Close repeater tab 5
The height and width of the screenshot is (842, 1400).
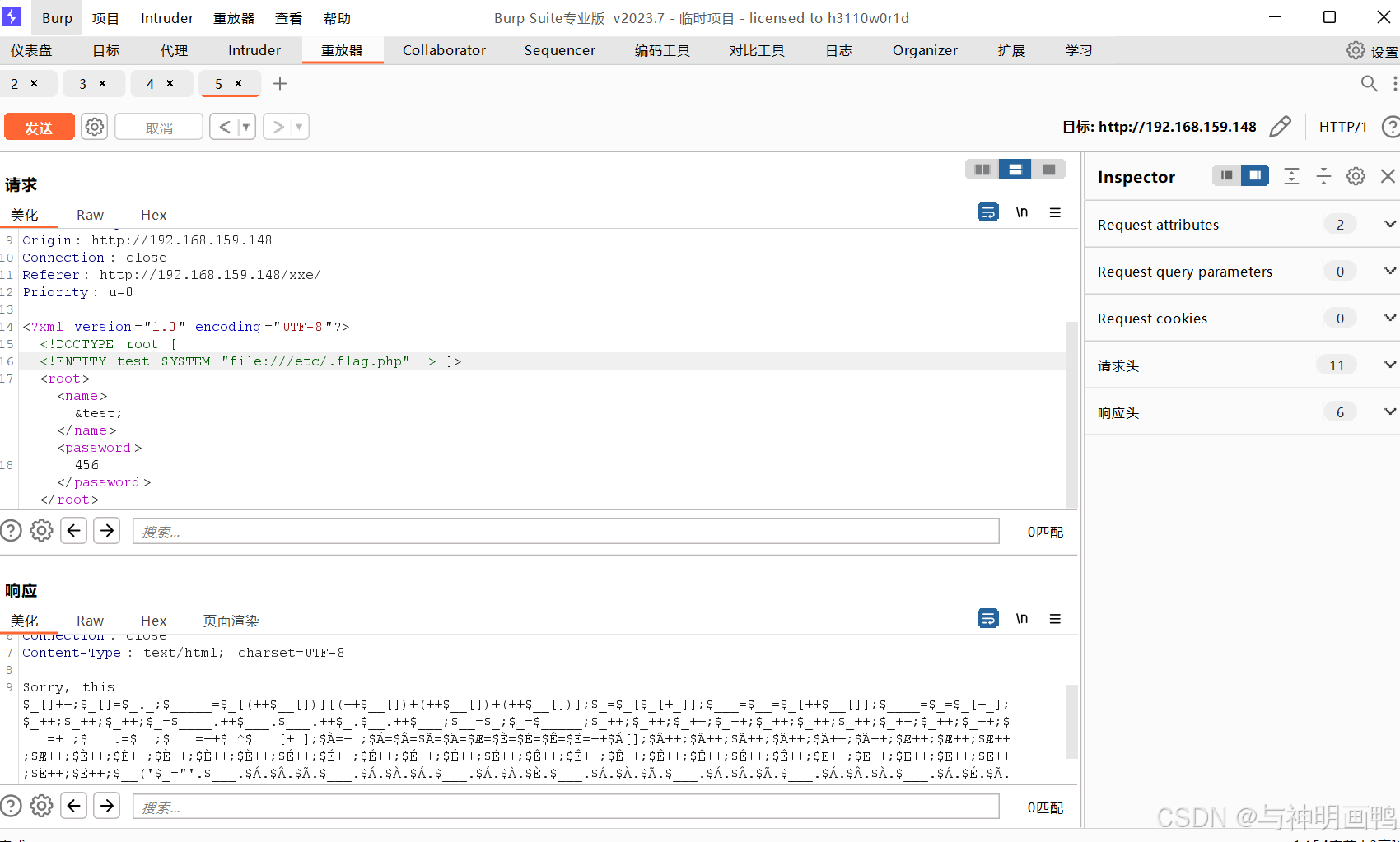(238, 83)
